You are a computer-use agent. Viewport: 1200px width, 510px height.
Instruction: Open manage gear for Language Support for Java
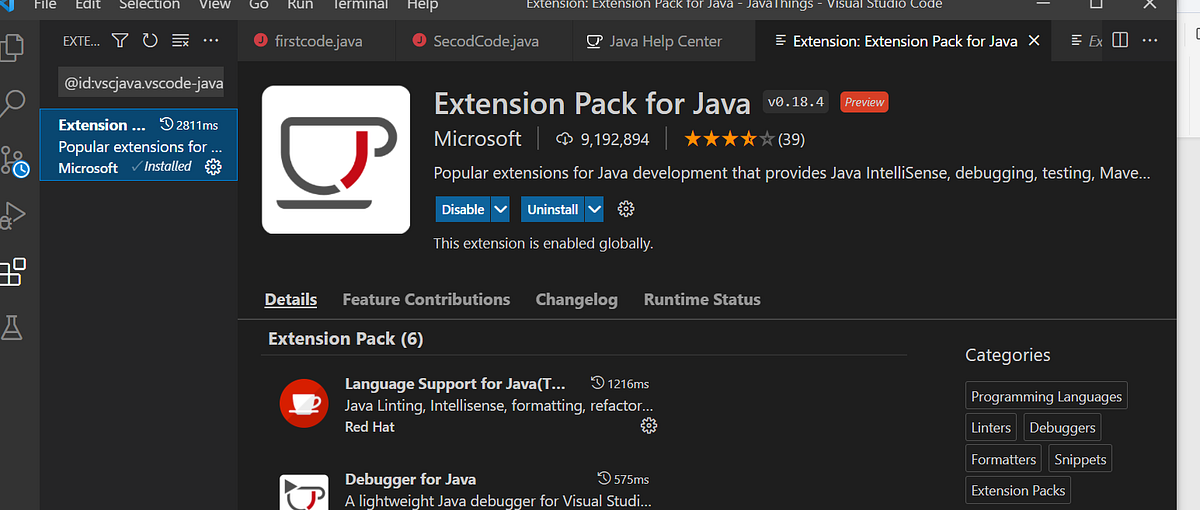click(649, 426)
